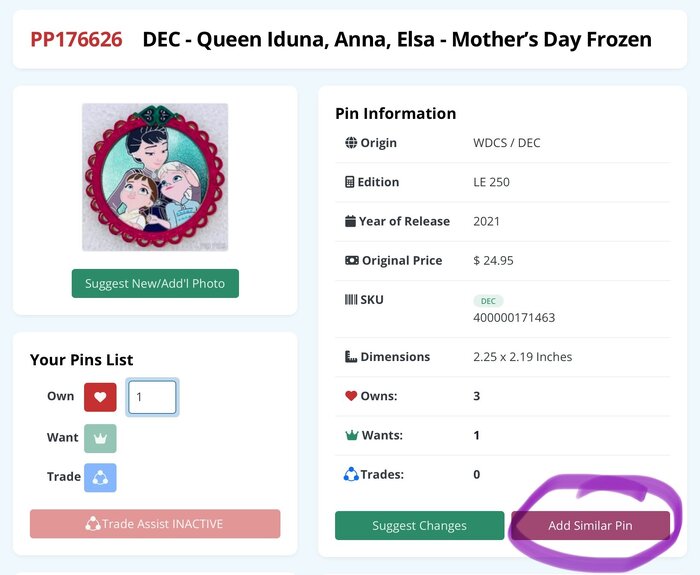
Task: Open the Frozen pin photo thumbnail
Action: [155, 177]
